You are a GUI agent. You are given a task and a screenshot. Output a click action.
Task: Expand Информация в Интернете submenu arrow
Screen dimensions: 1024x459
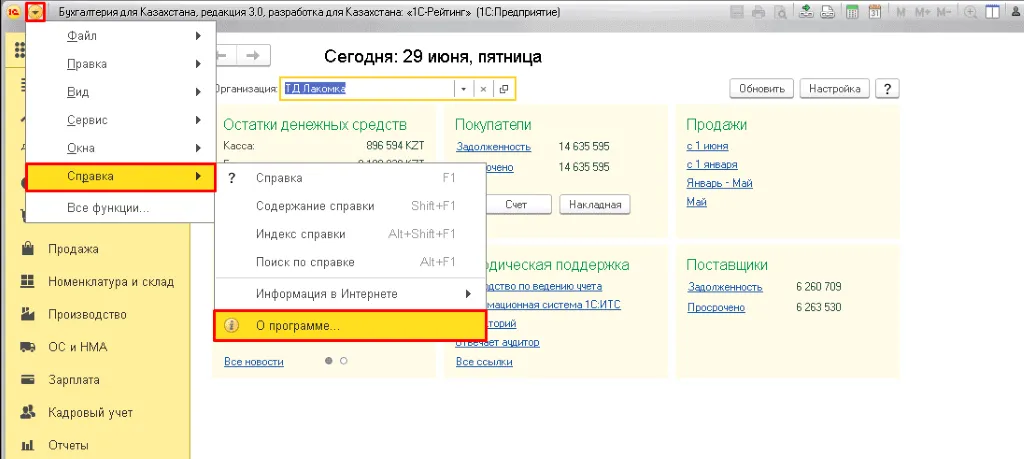(468, 294)
